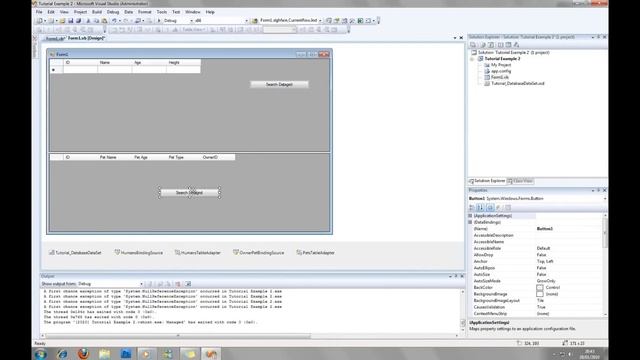Click the Start Debugging play icon
This screenshot has width=640, height=360.
[159, 20]
